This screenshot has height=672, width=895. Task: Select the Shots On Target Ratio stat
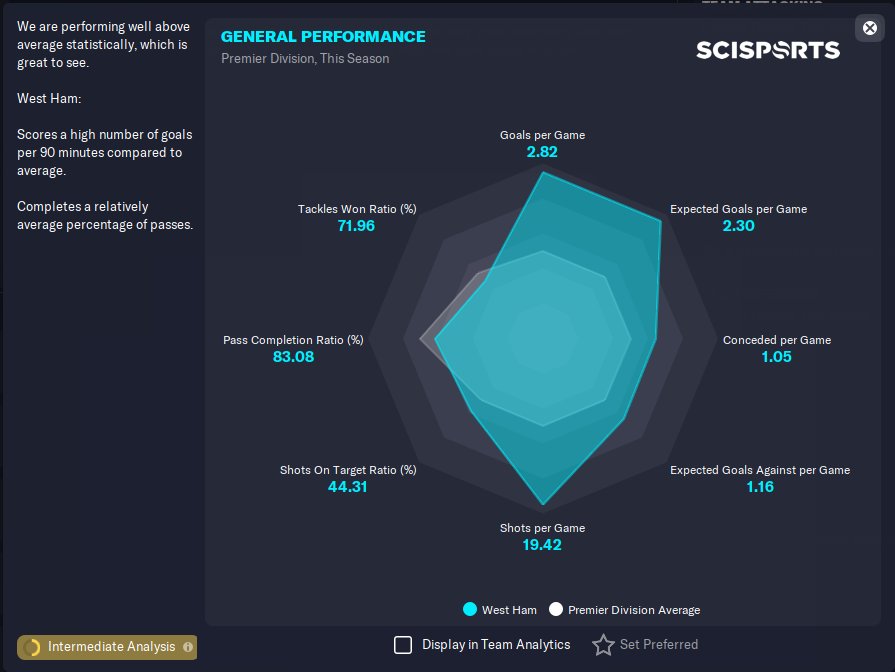click(348, 478)
